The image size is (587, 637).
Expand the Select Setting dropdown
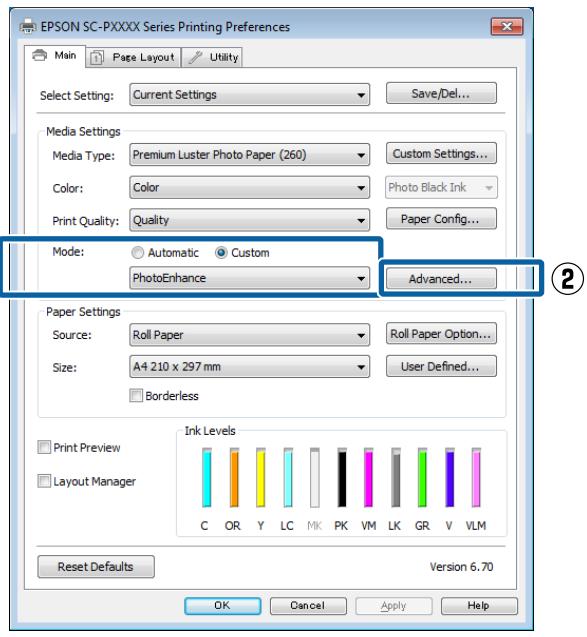[249, 95]
